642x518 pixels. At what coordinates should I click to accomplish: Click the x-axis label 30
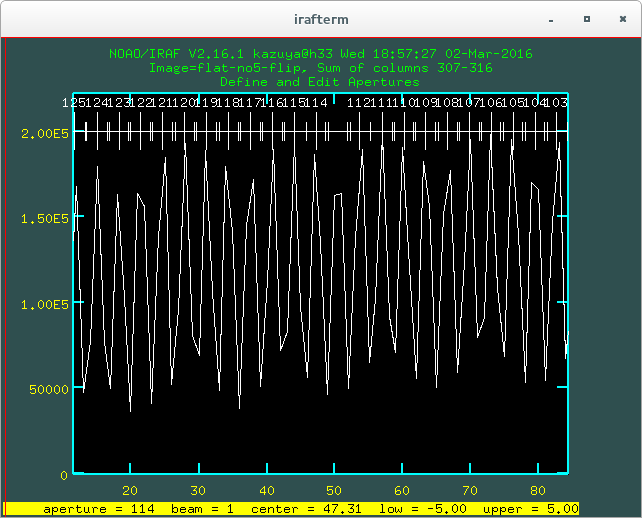[x=198, y=491]
